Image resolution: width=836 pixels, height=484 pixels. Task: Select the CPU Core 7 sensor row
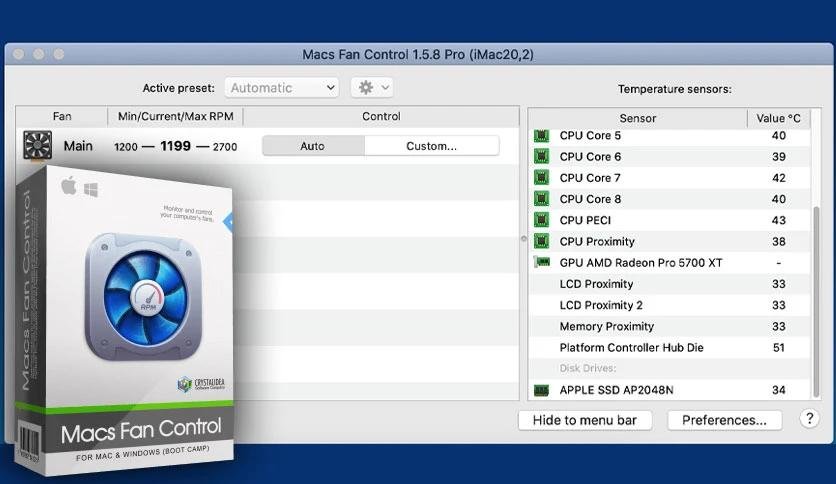[670, 178]
